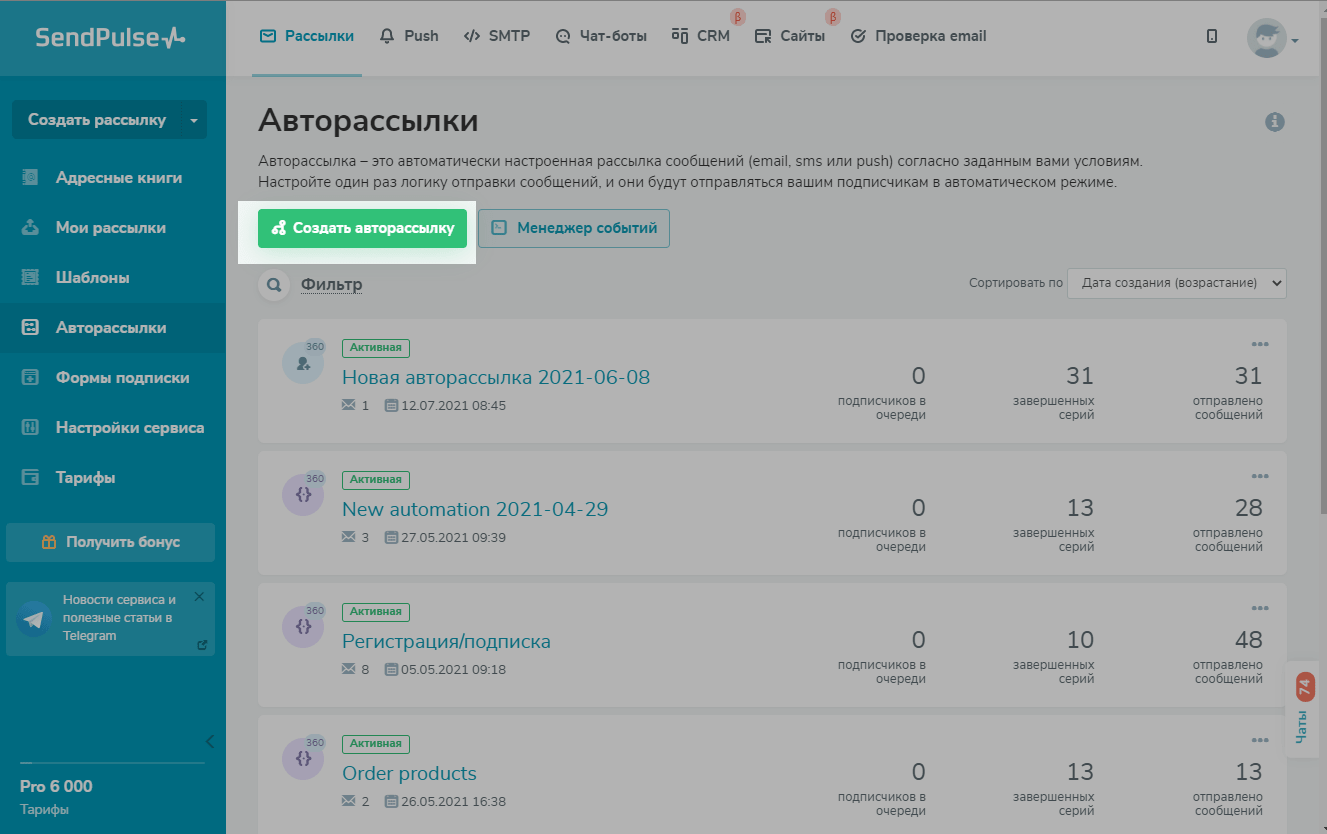Open the sort by date dropdown
The image size is (1327, 834).
[x=1176, y=283]
